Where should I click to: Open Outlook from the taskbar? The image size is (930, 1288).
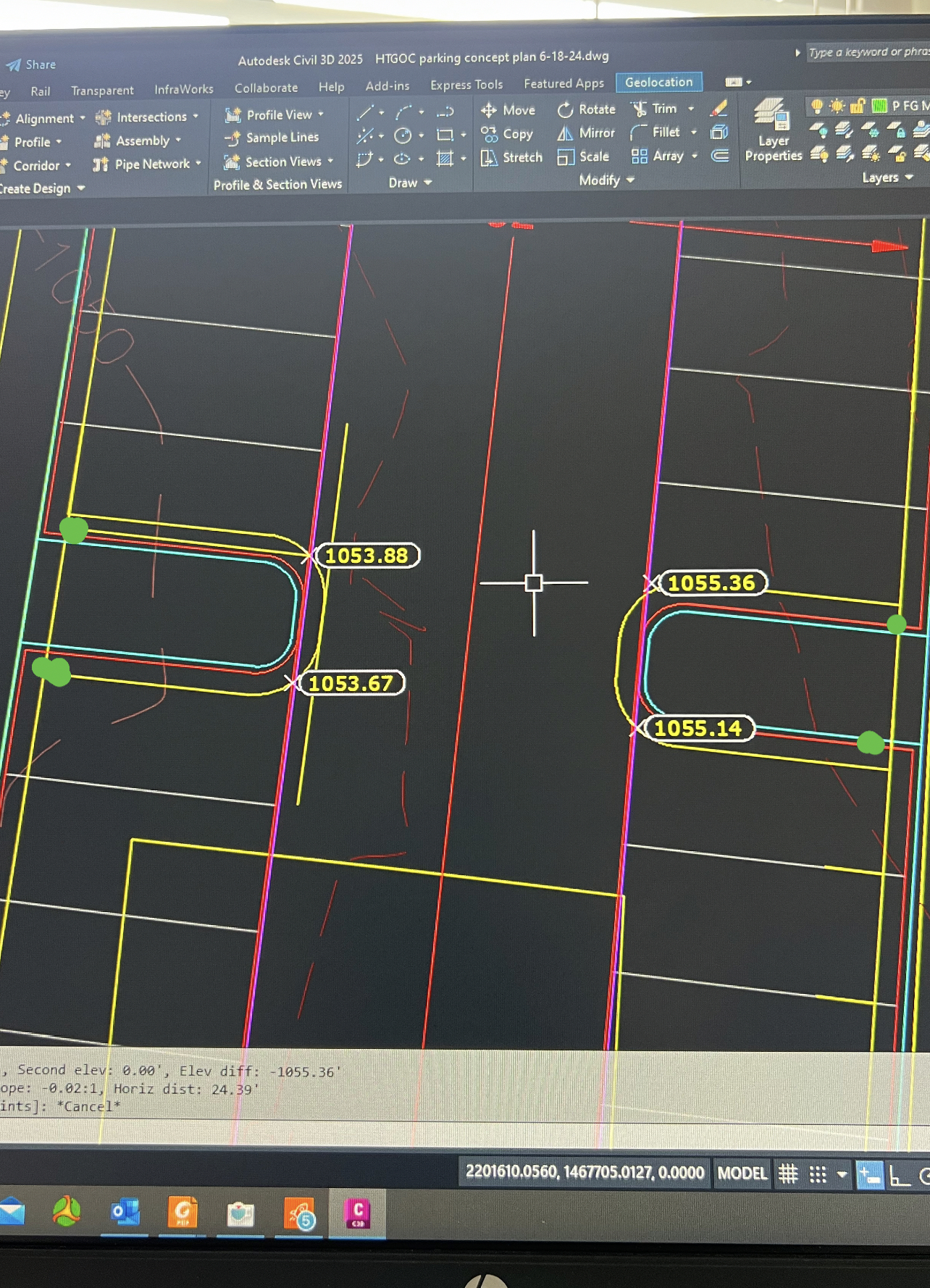(125, 1212)
